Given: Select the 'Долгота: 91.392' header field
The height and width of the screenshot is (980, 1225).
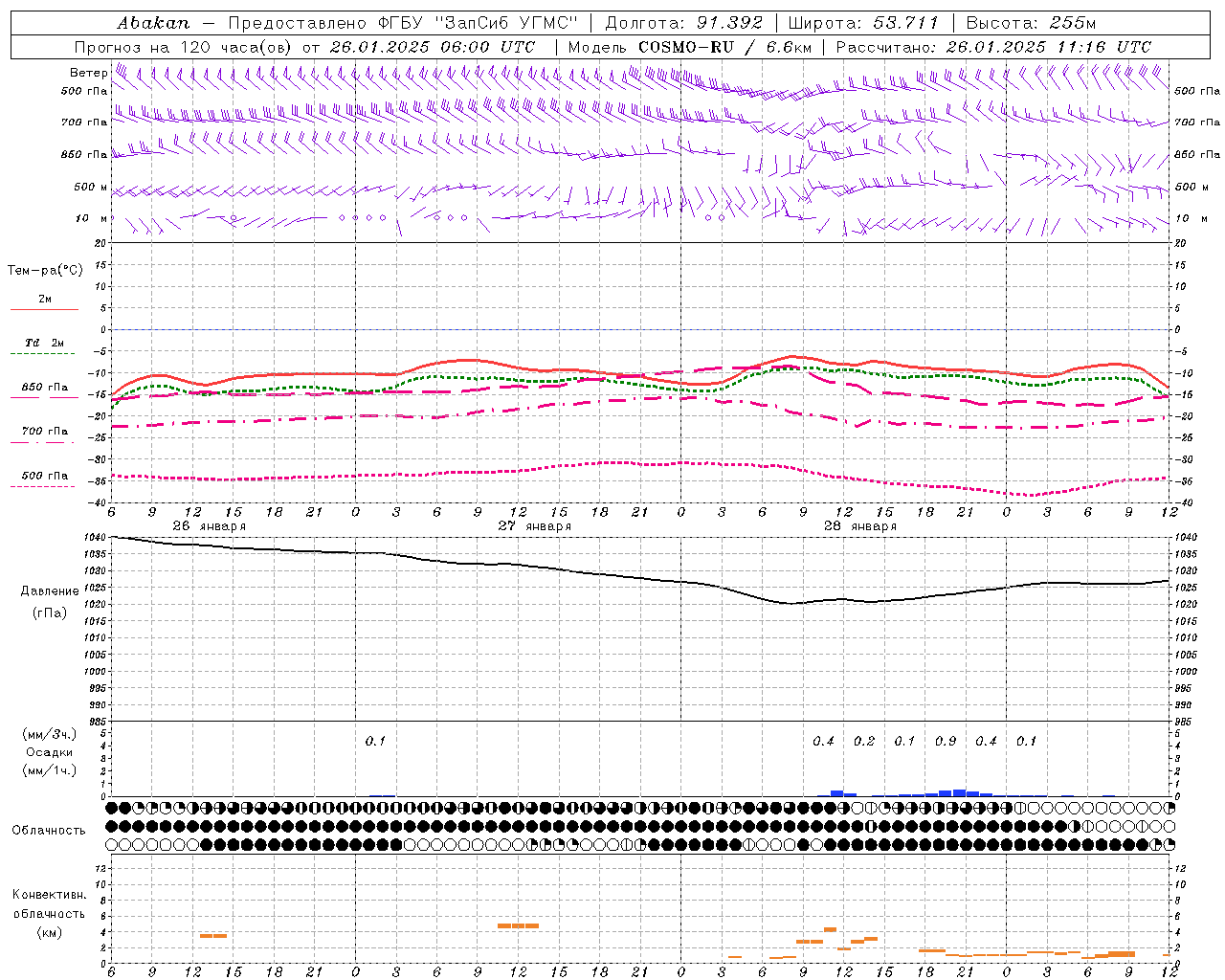Looking at the screenshot, I should click(x=684, y=23).
